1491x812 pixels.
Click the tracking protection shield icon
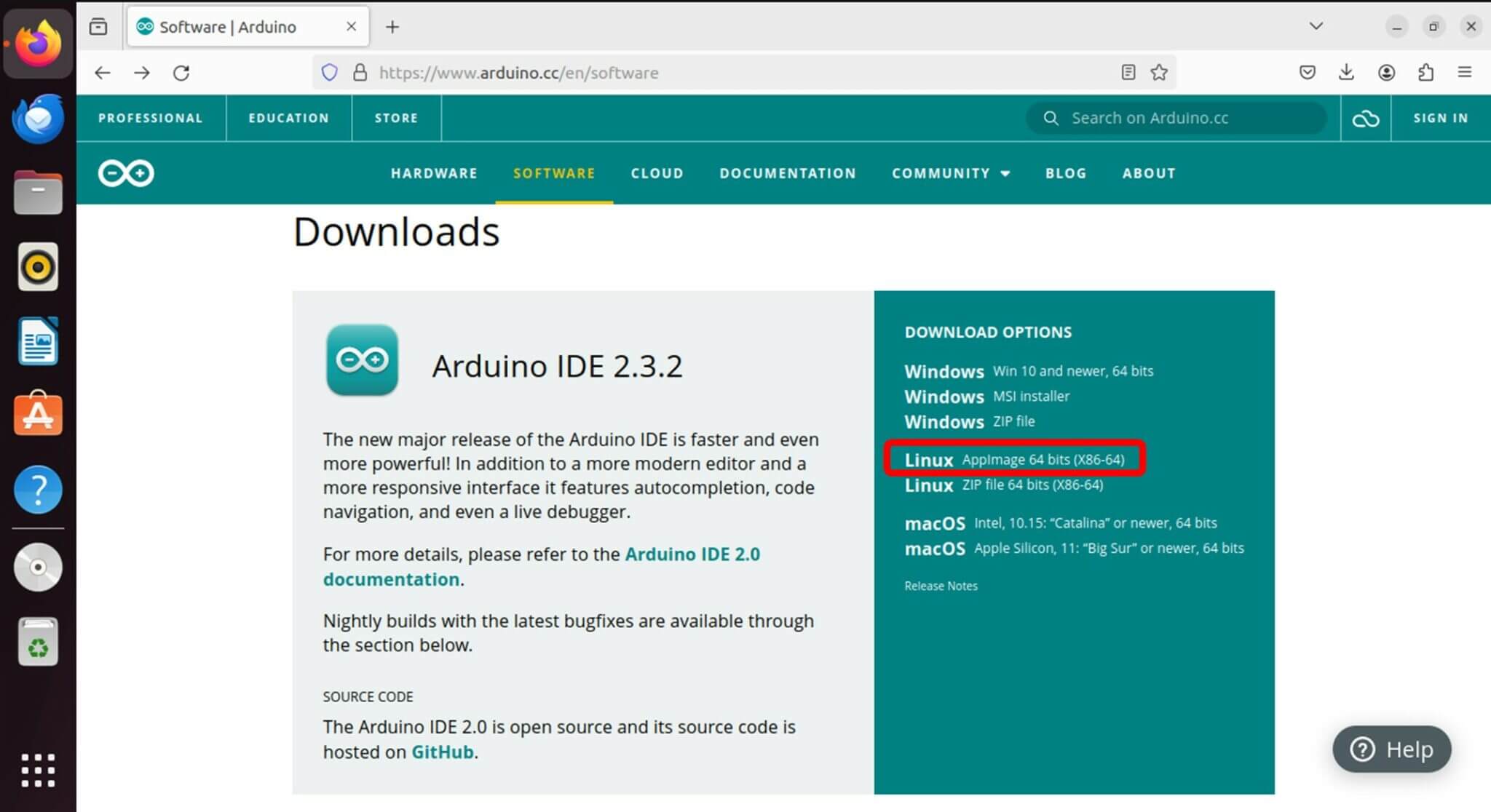coord(330,72)
